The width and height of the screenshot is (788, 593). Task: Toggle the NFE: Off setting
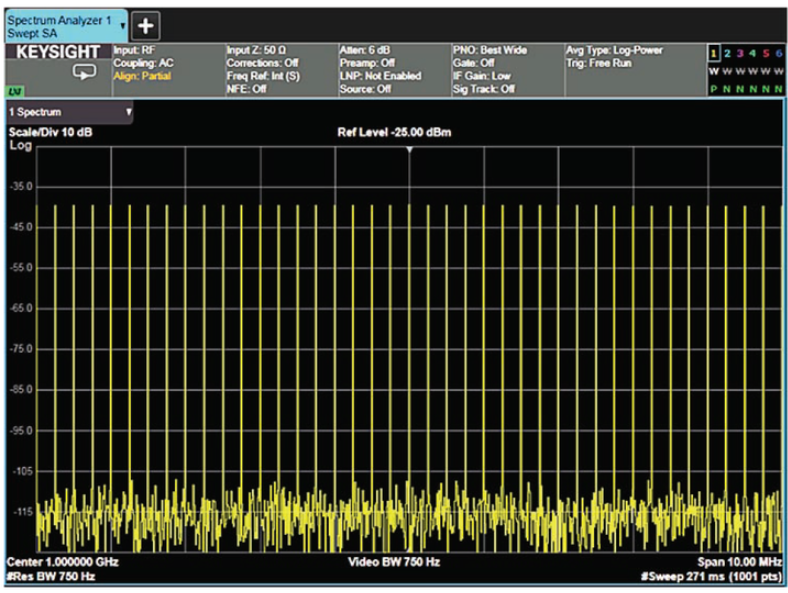pyautogui.click(x=247, y=89)
